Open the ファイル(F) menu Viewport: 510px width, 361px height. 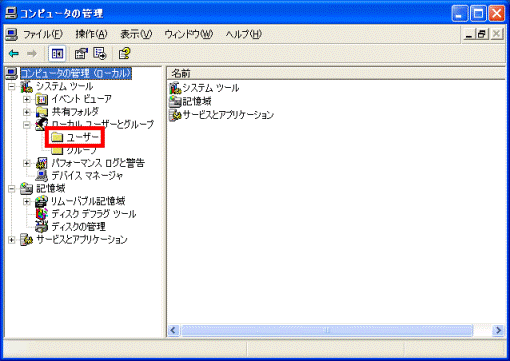[x=43, y=34]
